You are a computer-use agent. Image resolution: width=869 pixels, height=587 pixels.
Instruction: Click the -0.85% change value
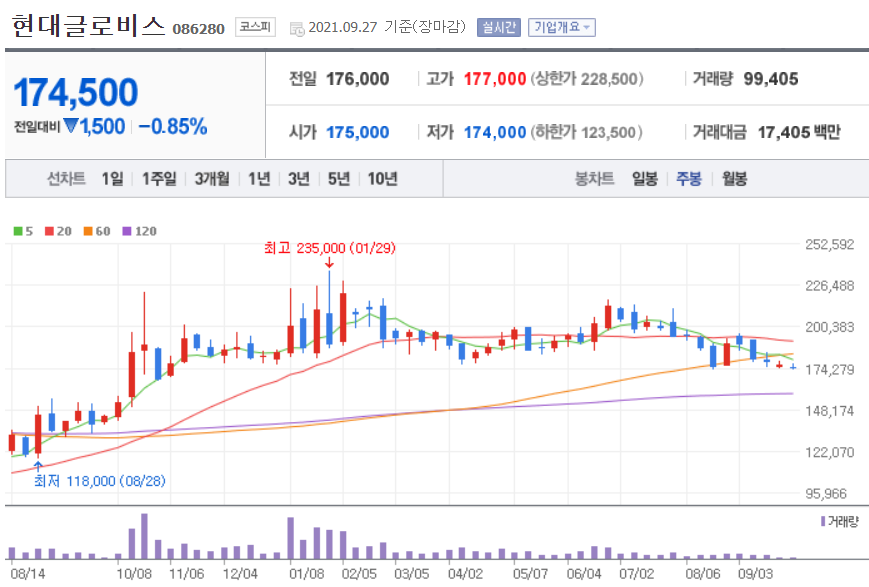coord(173,126)
